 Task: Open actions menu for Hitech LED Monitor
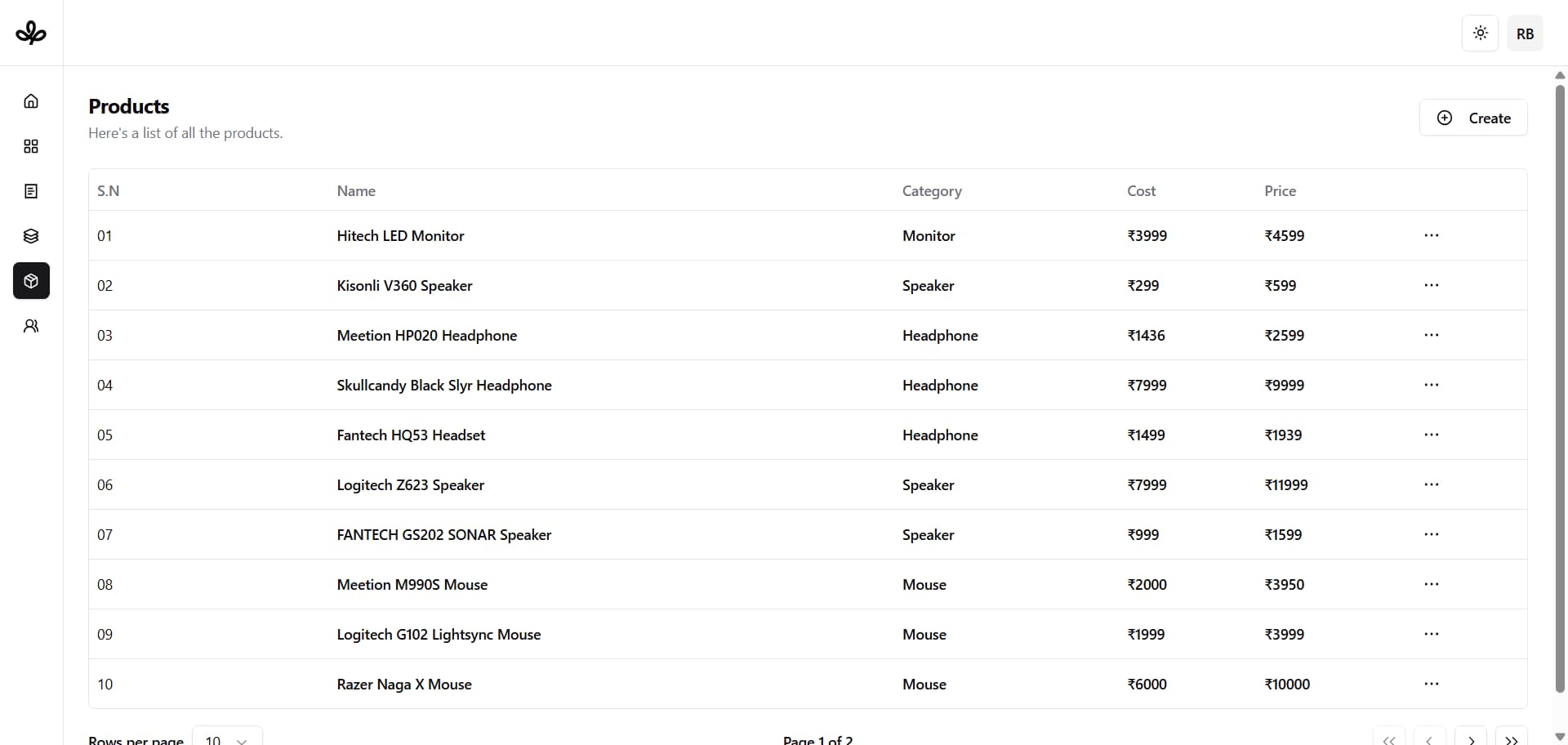(x=1432, y=235)
